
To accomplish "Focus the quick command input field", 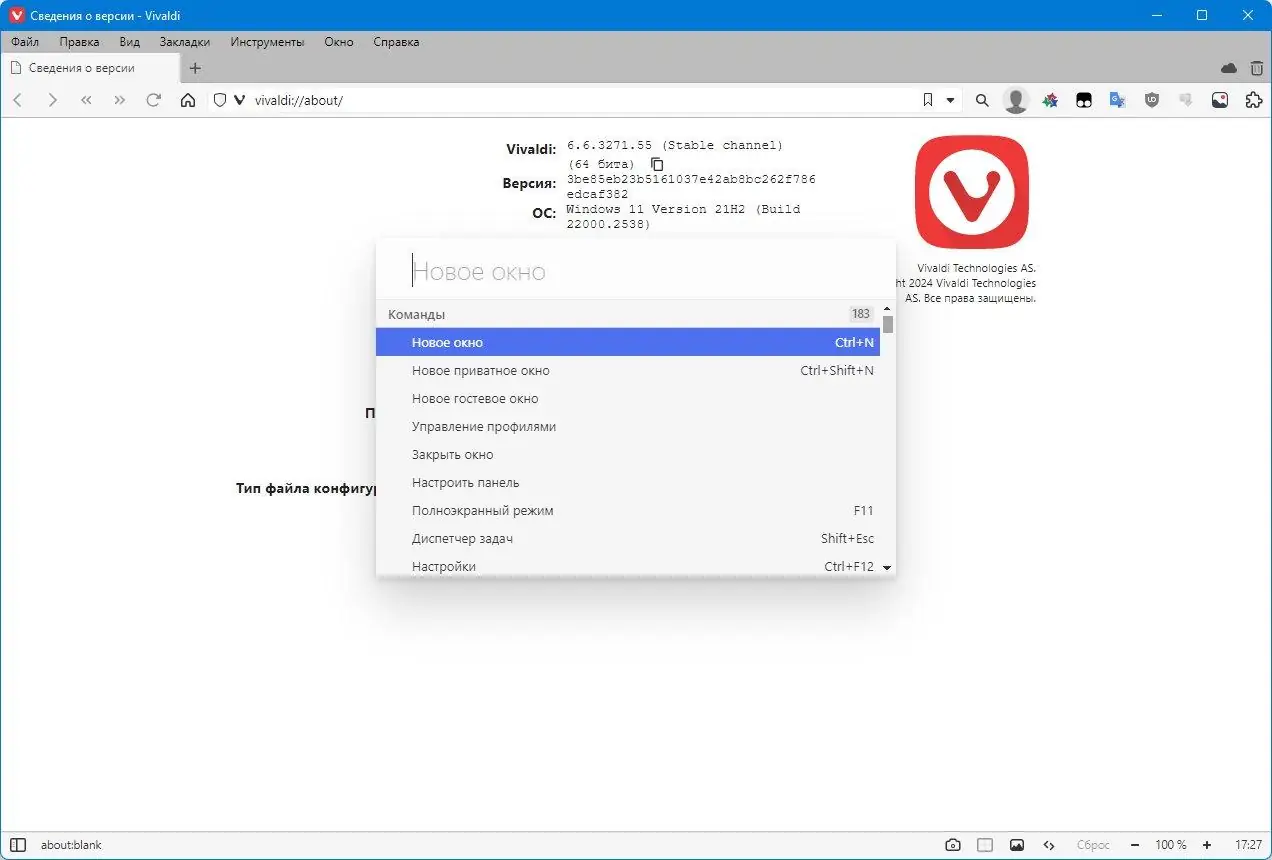I will [636, 270].
